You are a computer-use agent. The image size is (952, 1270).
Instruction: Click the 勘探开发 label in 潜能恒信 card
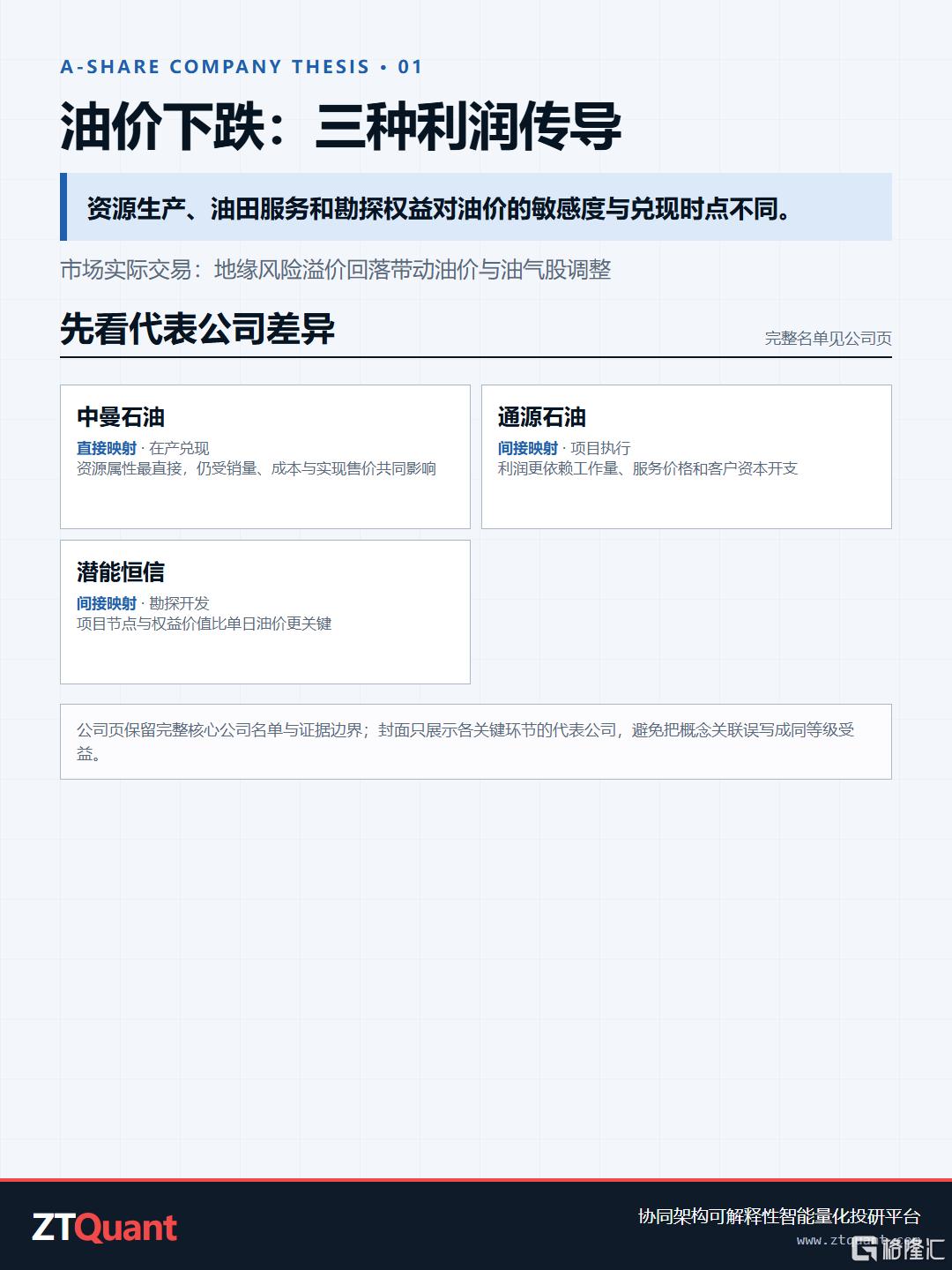(179, 603)
